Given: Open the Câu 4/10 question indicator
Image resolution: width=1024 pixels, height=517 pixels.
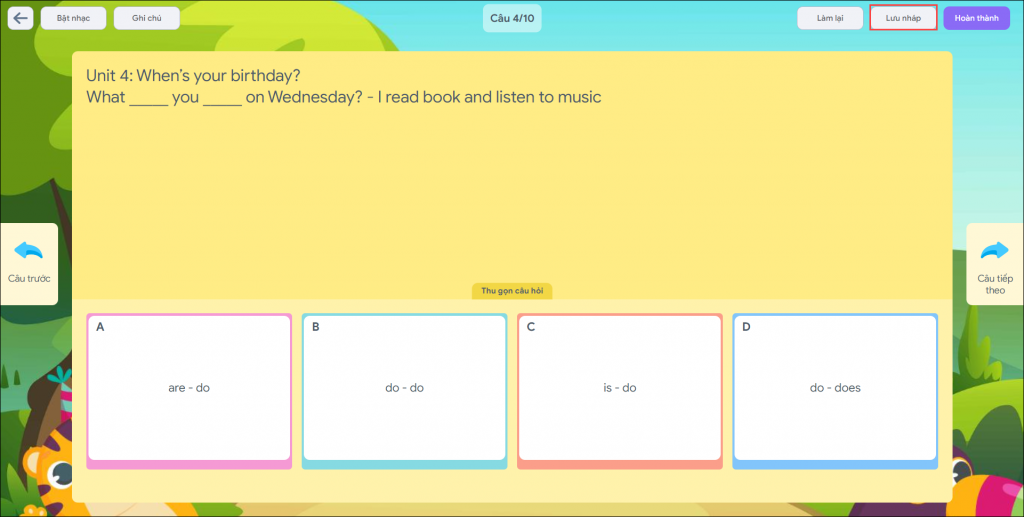Looking at the screenshot, I should (x=512, y=18).
